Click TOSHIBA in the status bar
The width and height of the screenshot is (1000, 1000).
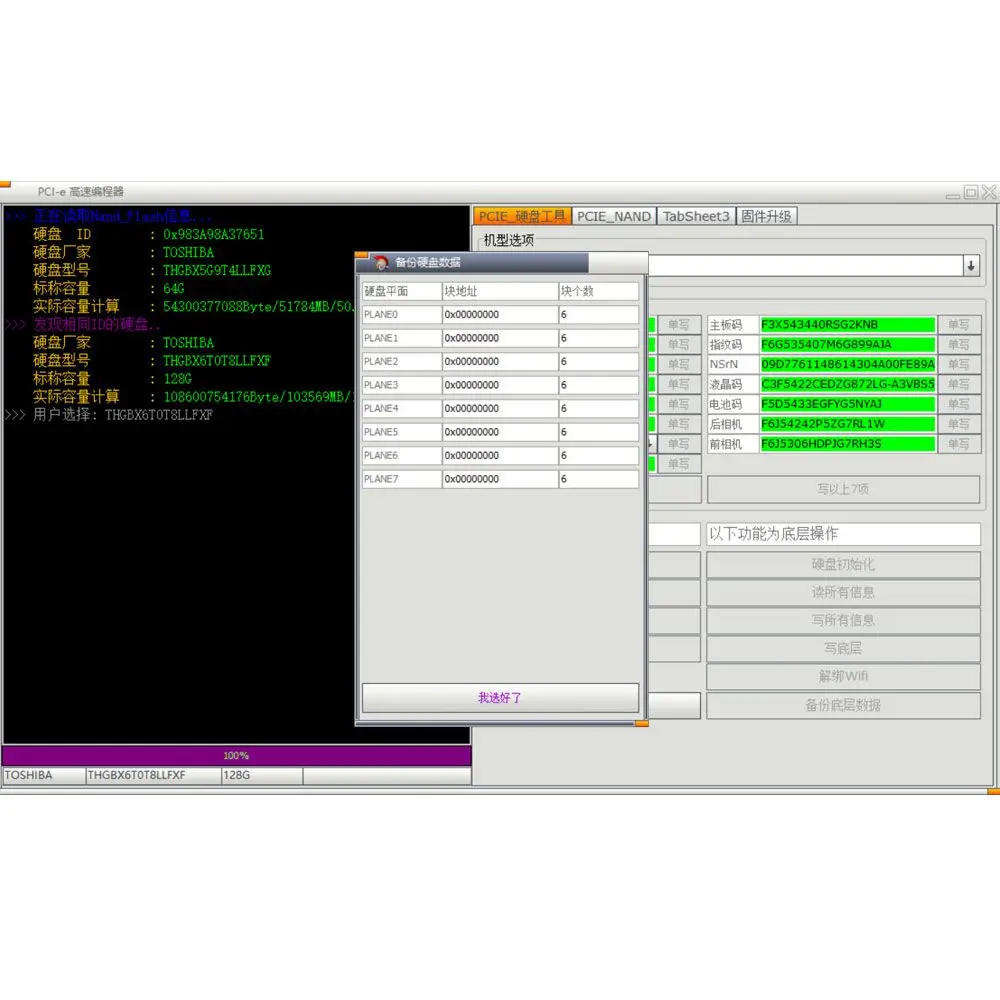pos(43,776)
